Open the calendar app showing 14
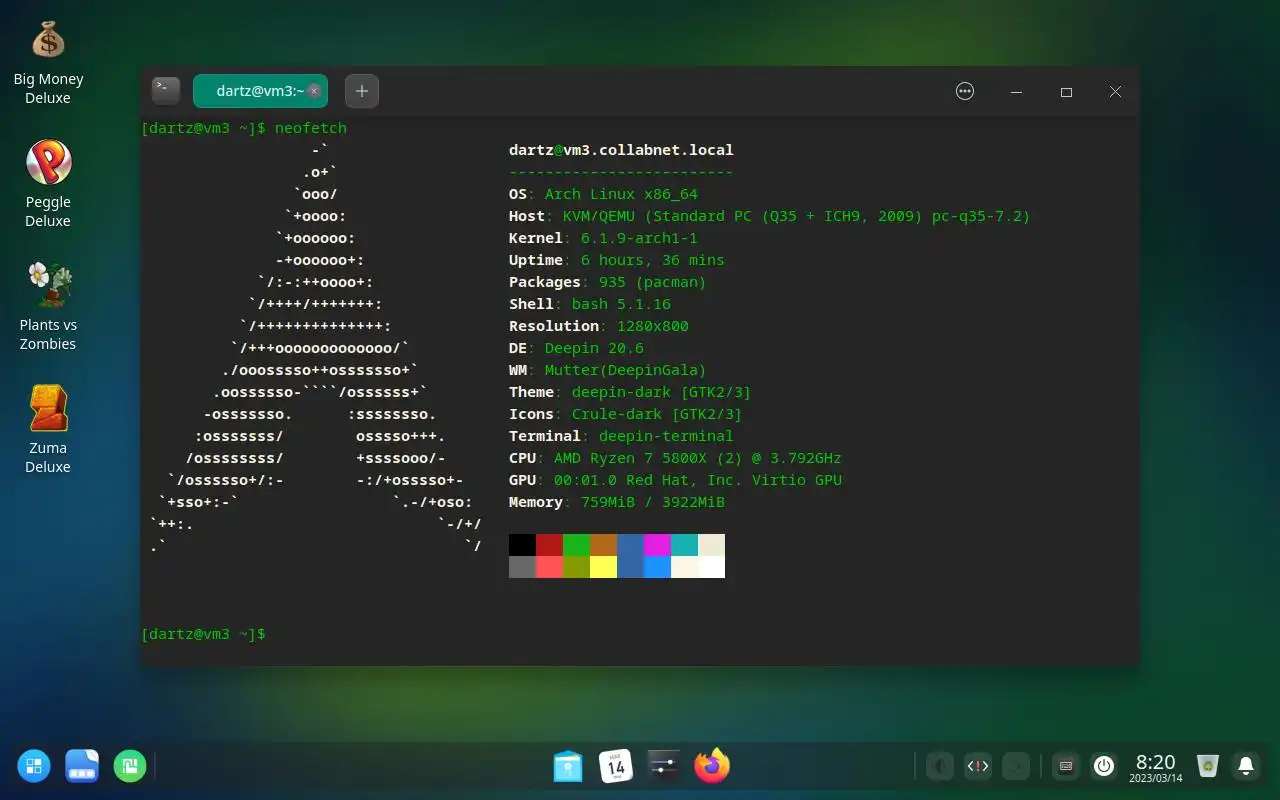 616,767
